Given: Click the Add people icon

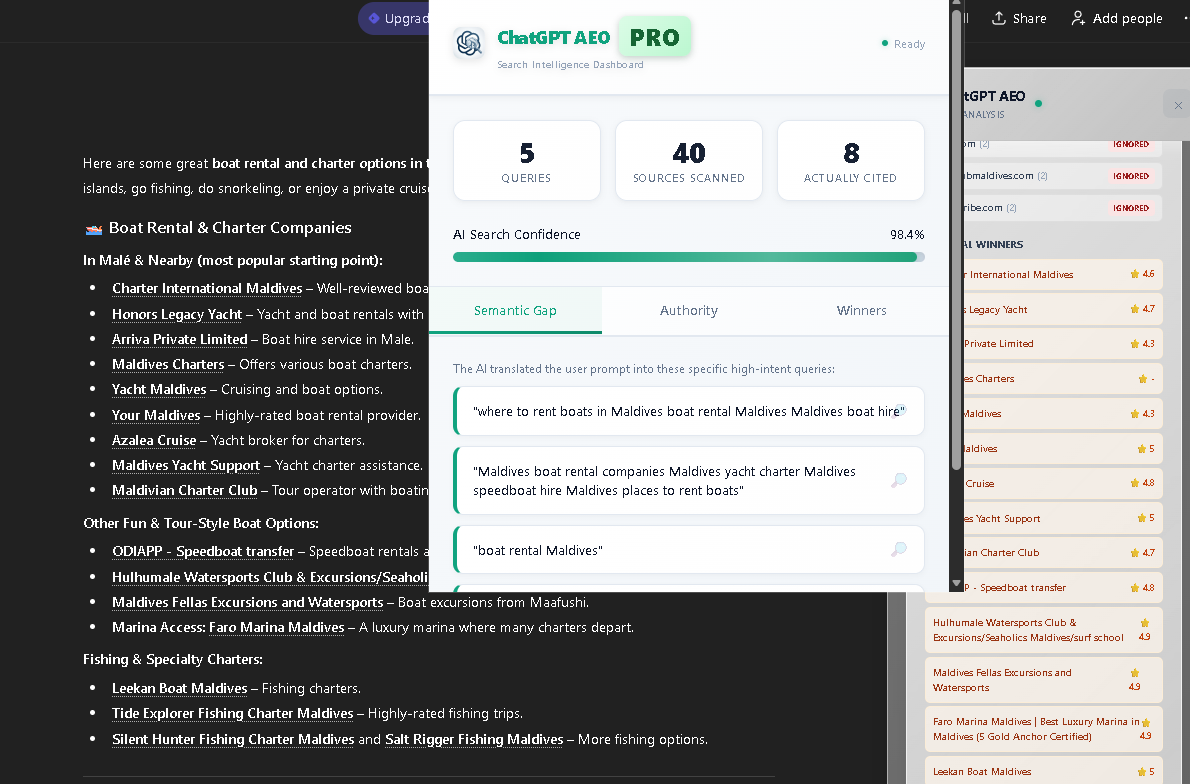Looking at the screenshot, I should (1078, 18).
